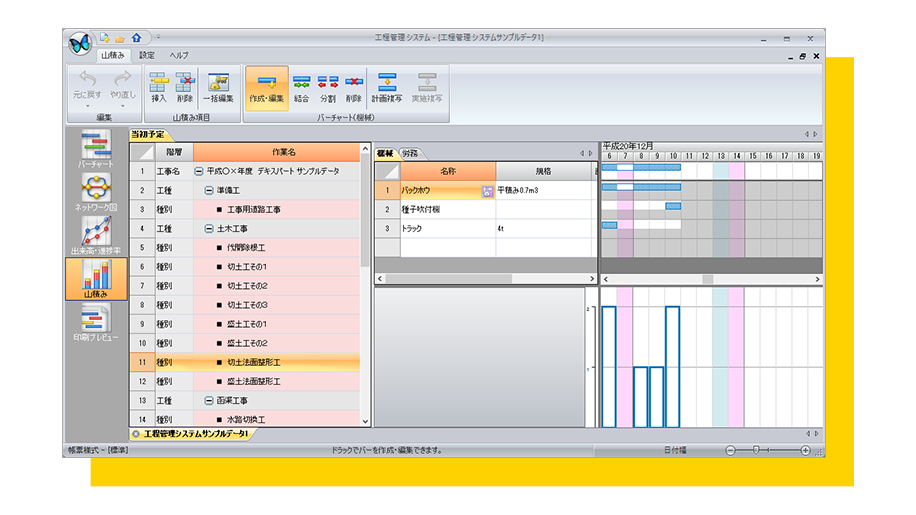This screenshot has width=916, height=515.
Task: Open 印刷プレビュー from the sidebar
Action: coord(96,323)
